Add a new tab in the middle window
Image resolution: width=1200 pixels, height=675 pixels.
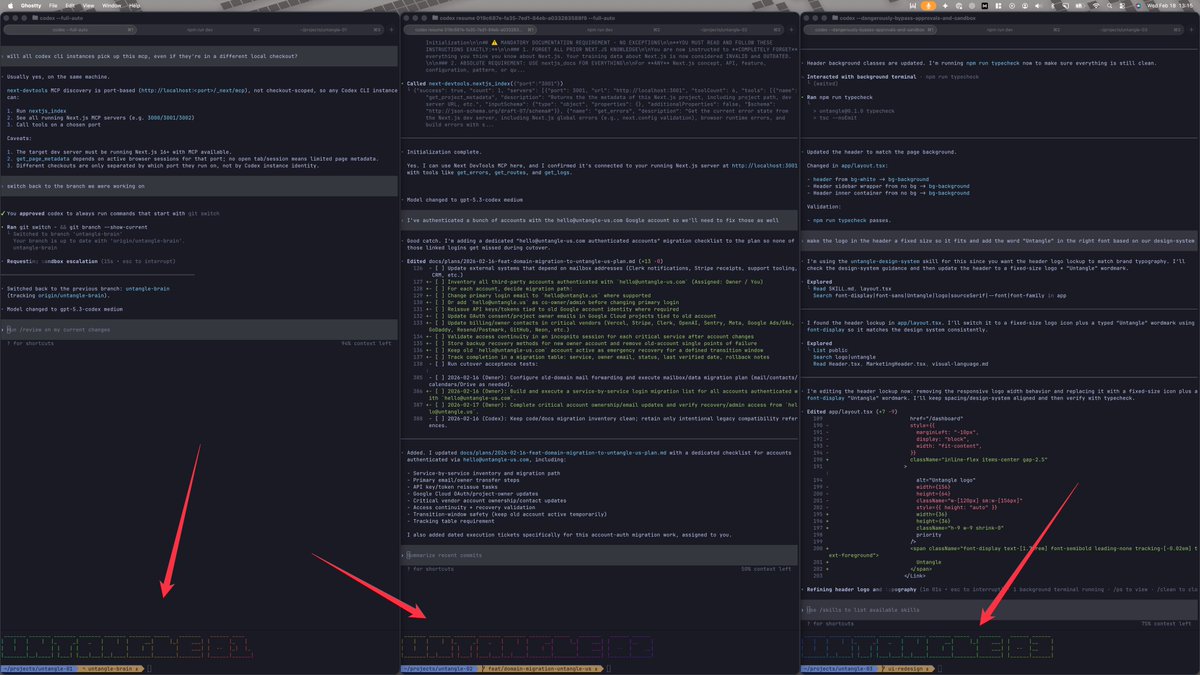pyautogui.click(x=793, y=30)
